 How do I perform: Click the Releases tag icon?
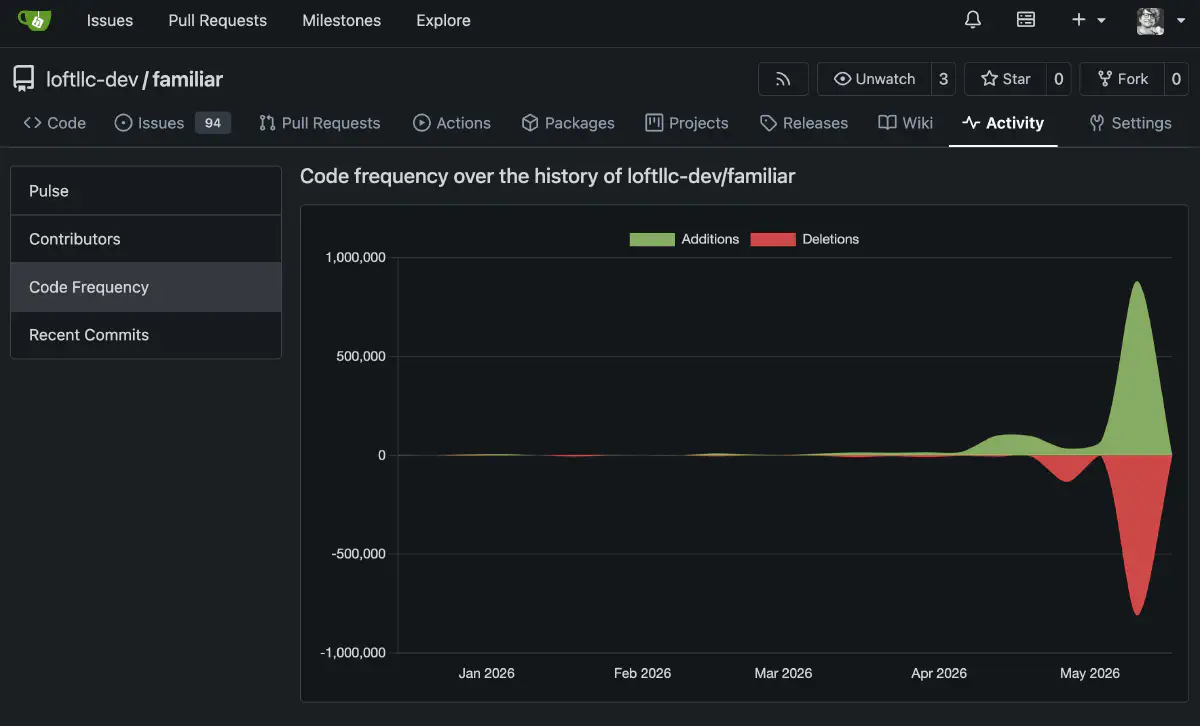pos(768,123)
